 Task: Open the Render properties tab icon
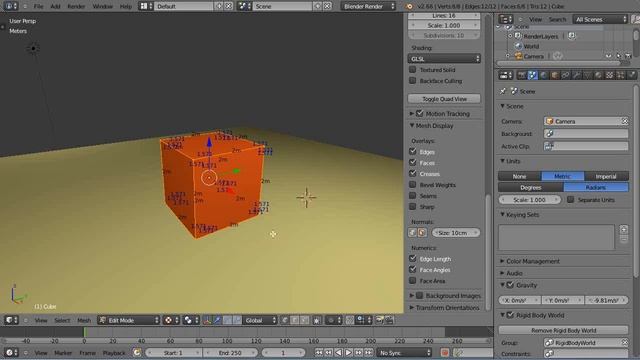point(522,75)
